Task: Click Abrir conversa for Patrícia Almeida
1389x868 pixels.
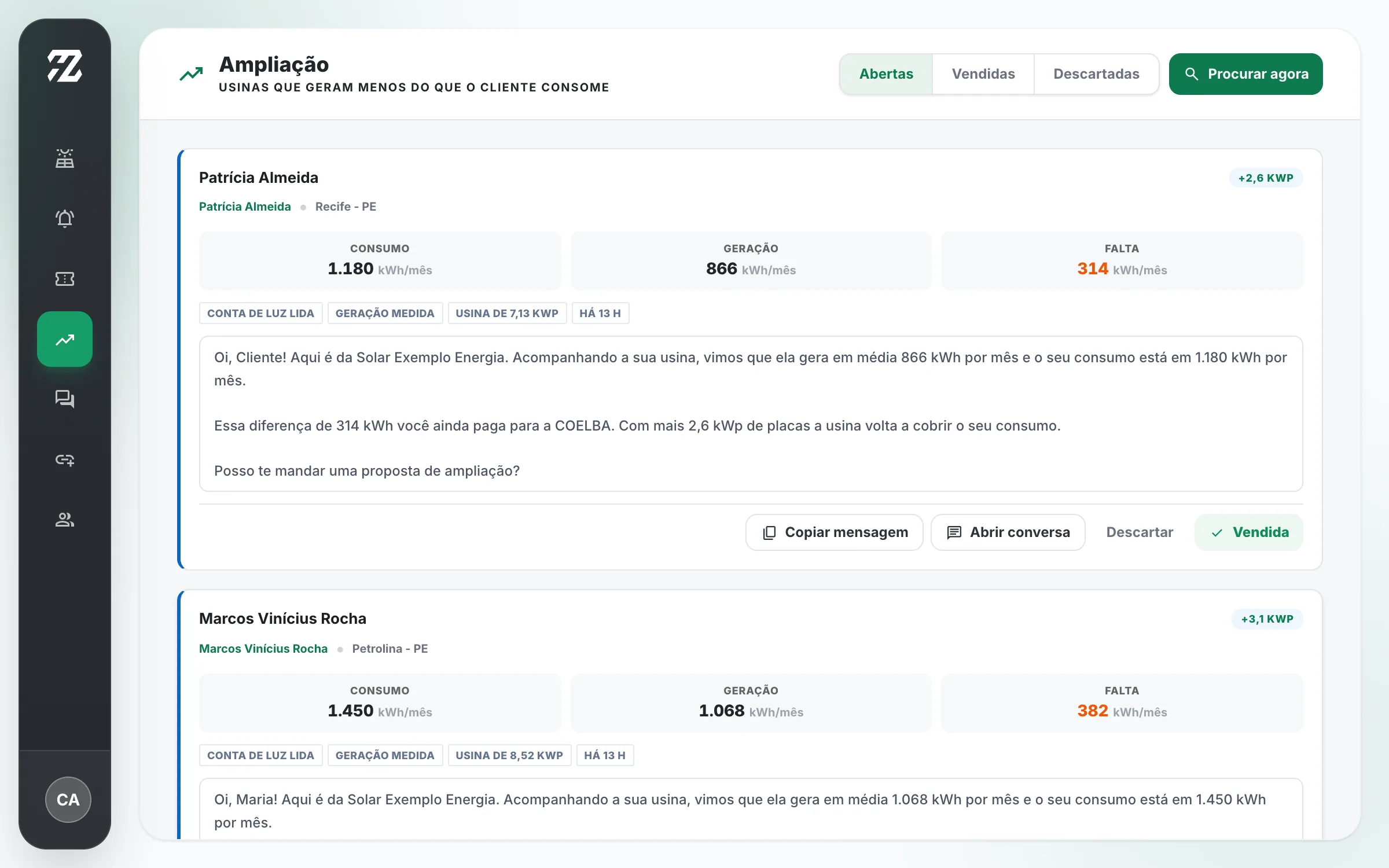Action: (1008, 532)
